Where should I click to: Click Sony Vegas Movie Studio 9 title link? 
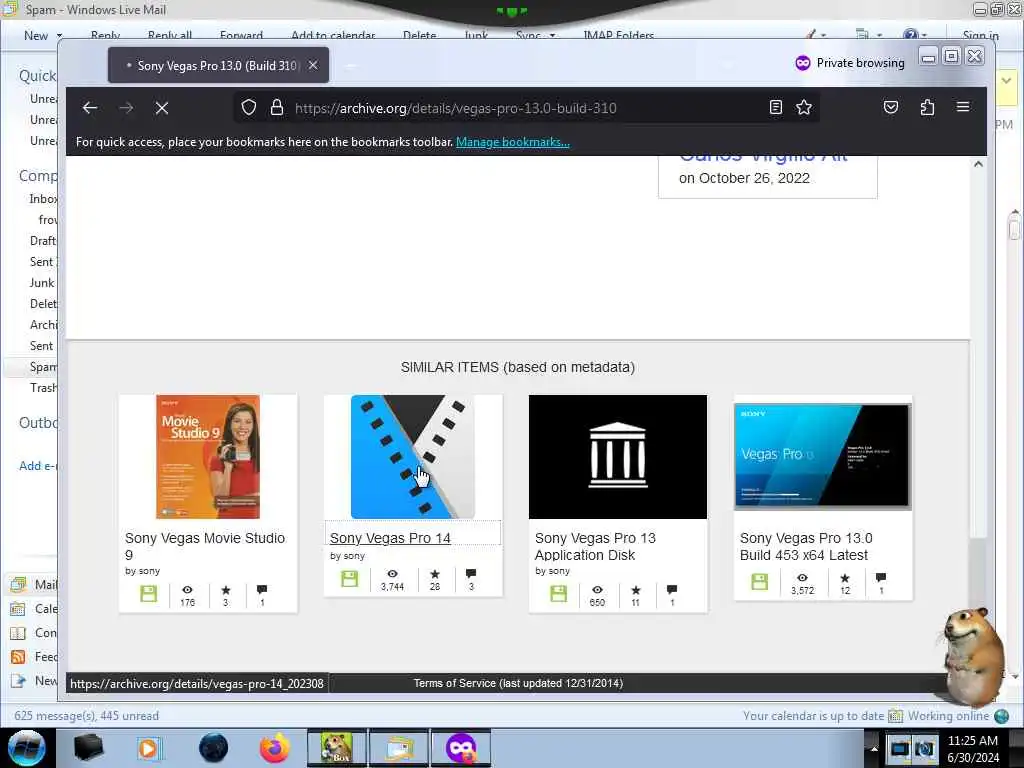(x=205, y=547)
